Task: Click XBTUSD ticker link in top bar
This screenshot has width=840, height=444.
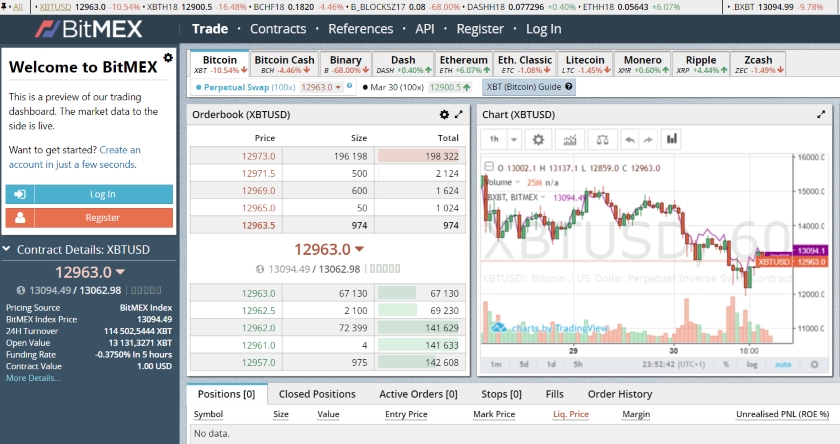Action: (55, 7)
